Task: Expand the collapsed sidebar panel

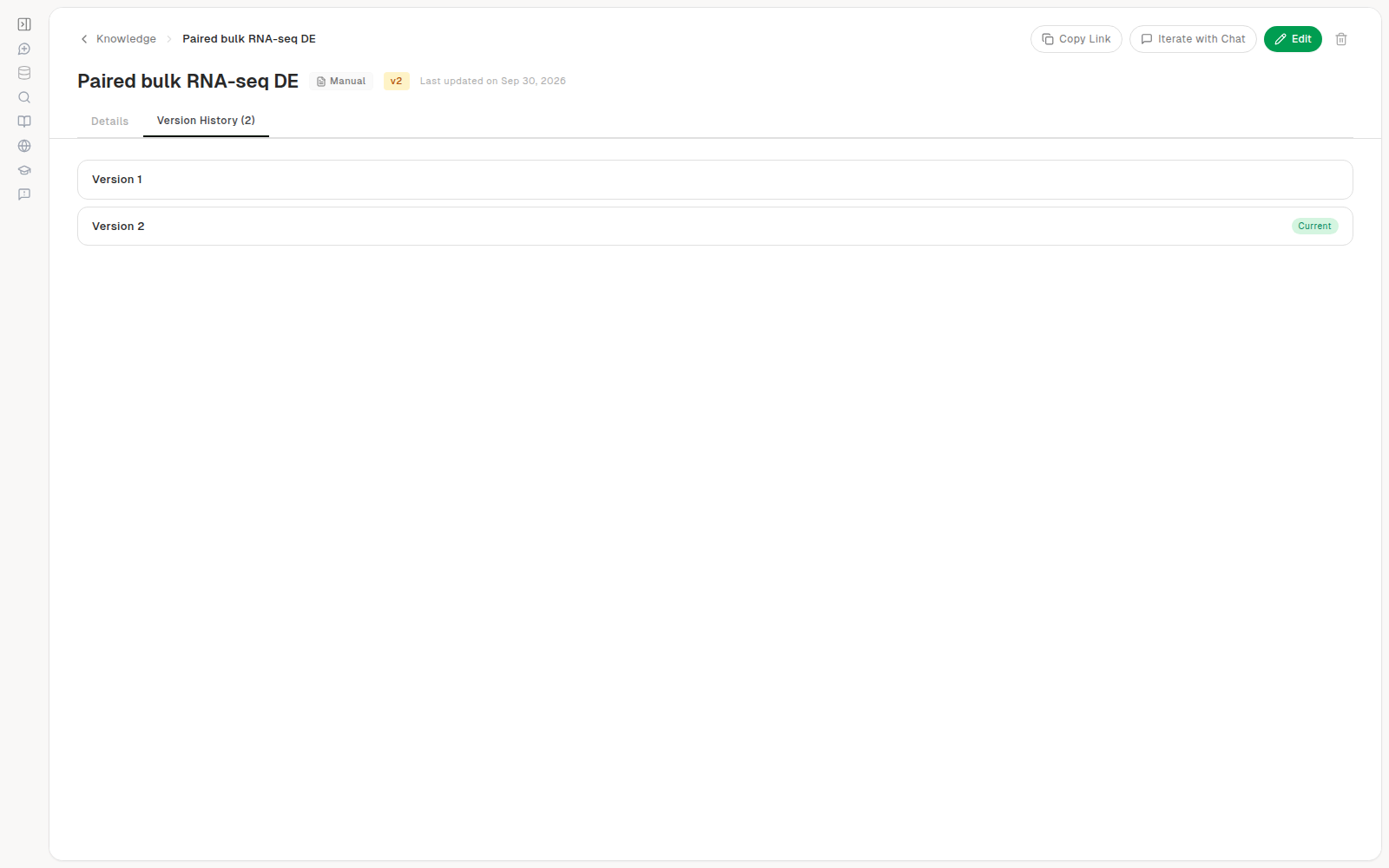Action: pyautogui.click(x=24, y=24)
